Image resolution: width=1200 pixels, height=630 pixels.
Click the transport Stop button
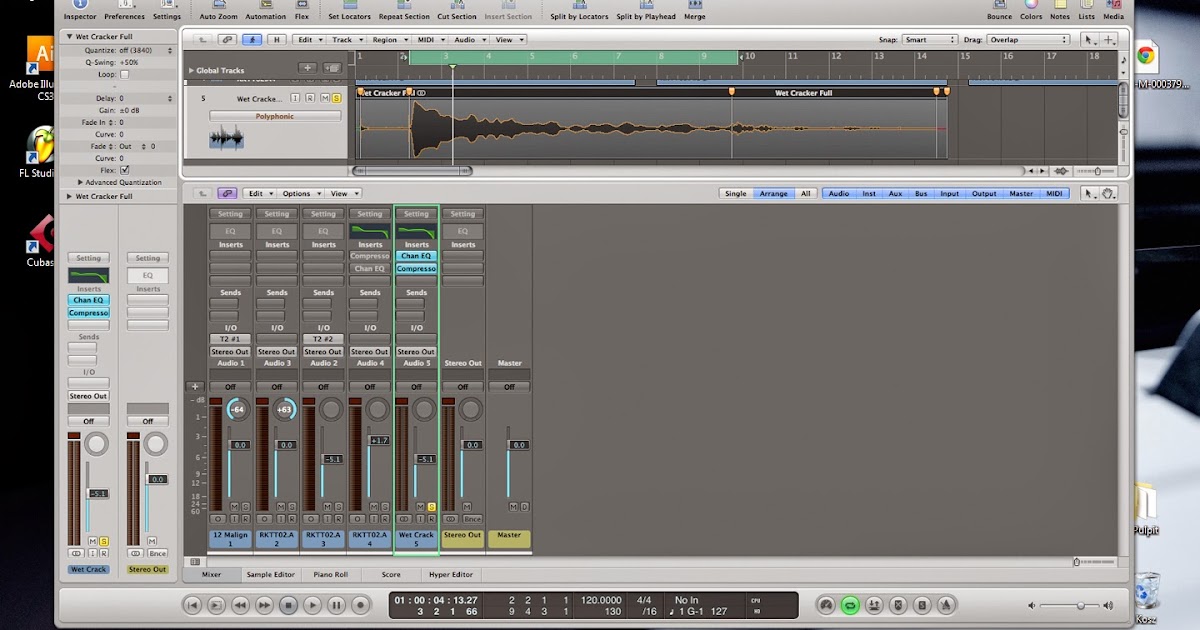point(288,605)
